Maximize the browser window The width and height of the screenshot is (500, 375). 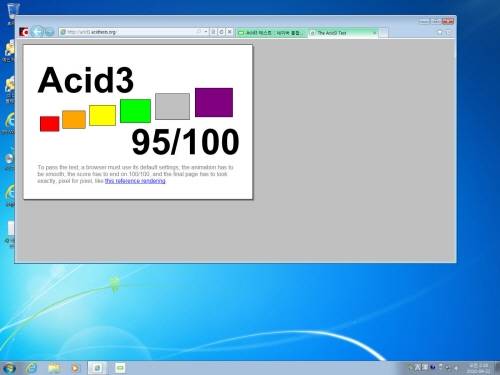pos(436,21)
